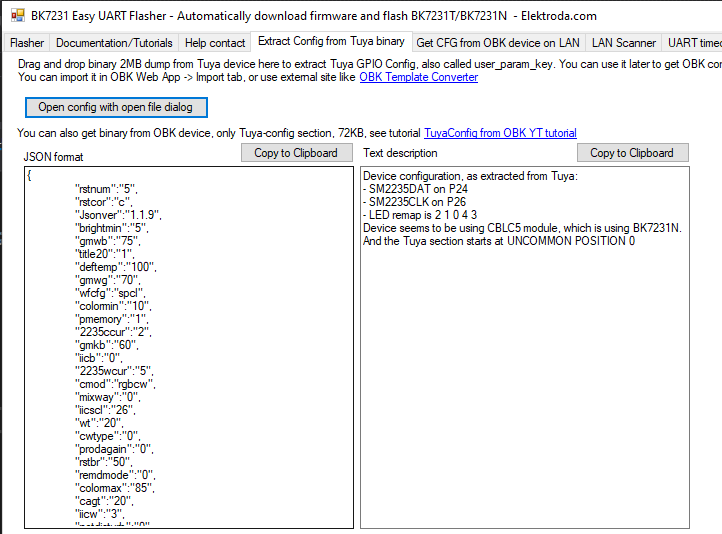Click the "pmemory":"1" line

[x=111, y=319]
